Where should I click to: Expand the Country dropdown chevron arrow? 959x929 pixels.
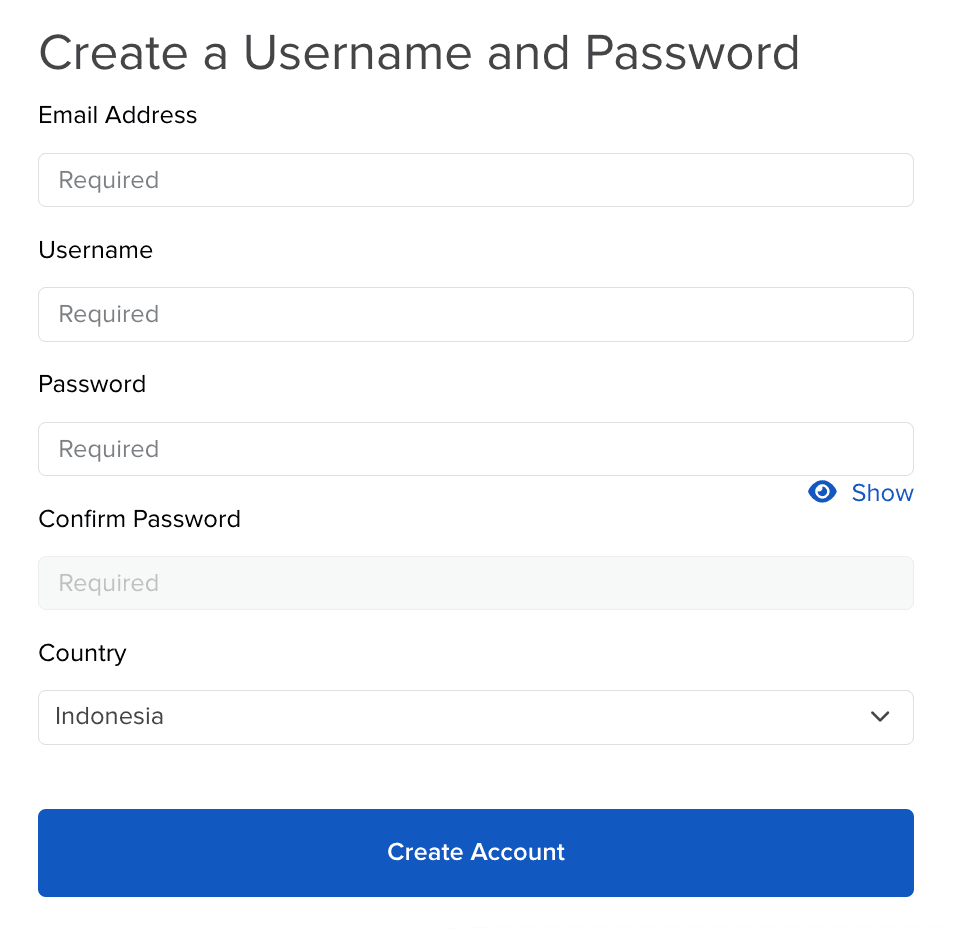point(880,717)
